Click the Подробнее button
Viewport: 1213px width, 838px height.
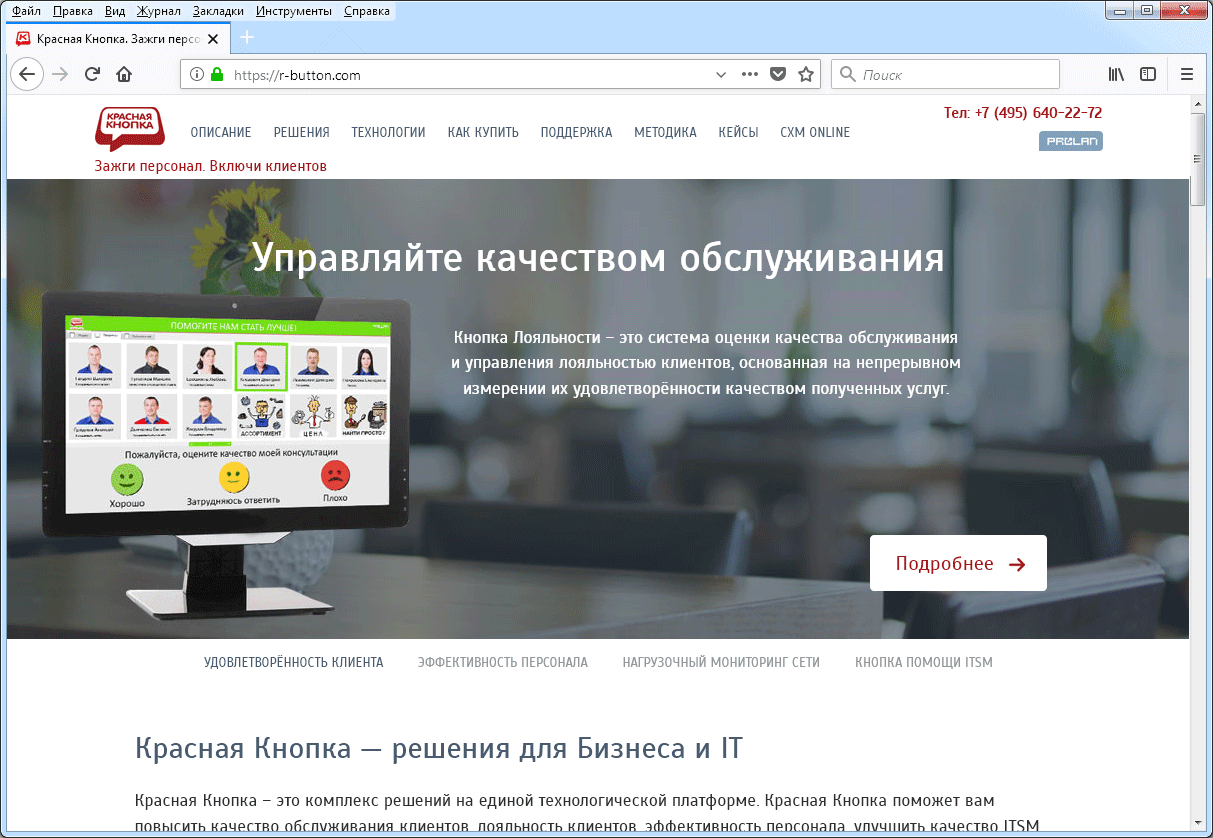(958, 563)
